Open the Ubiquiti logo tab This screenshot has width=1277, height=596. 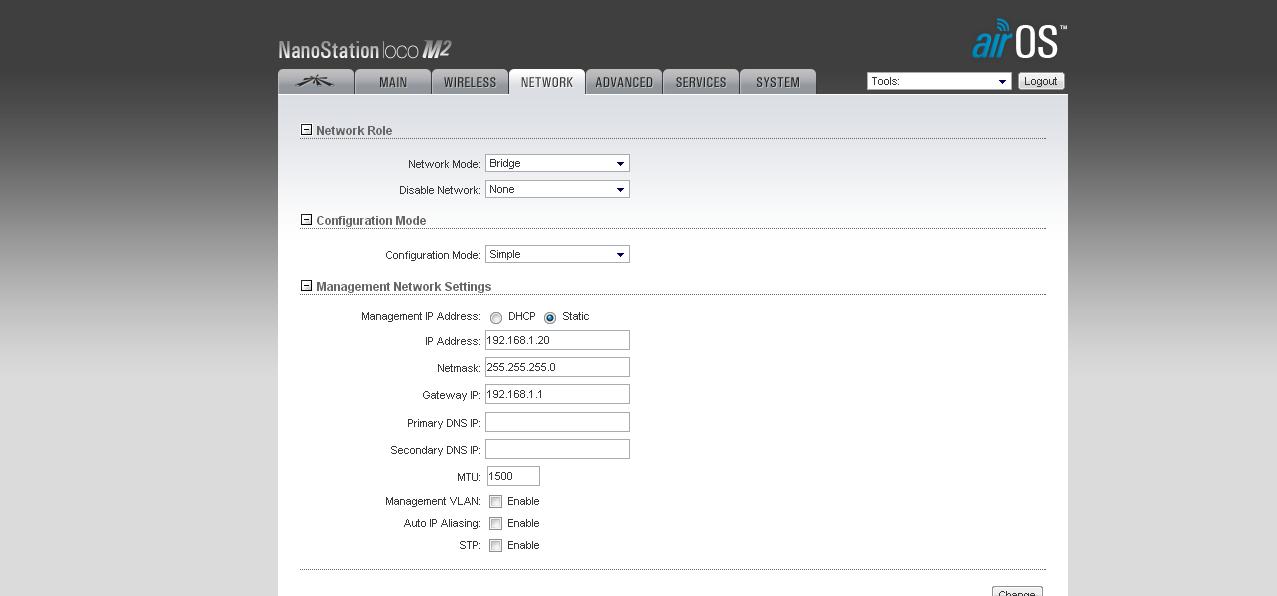[316, 82]
